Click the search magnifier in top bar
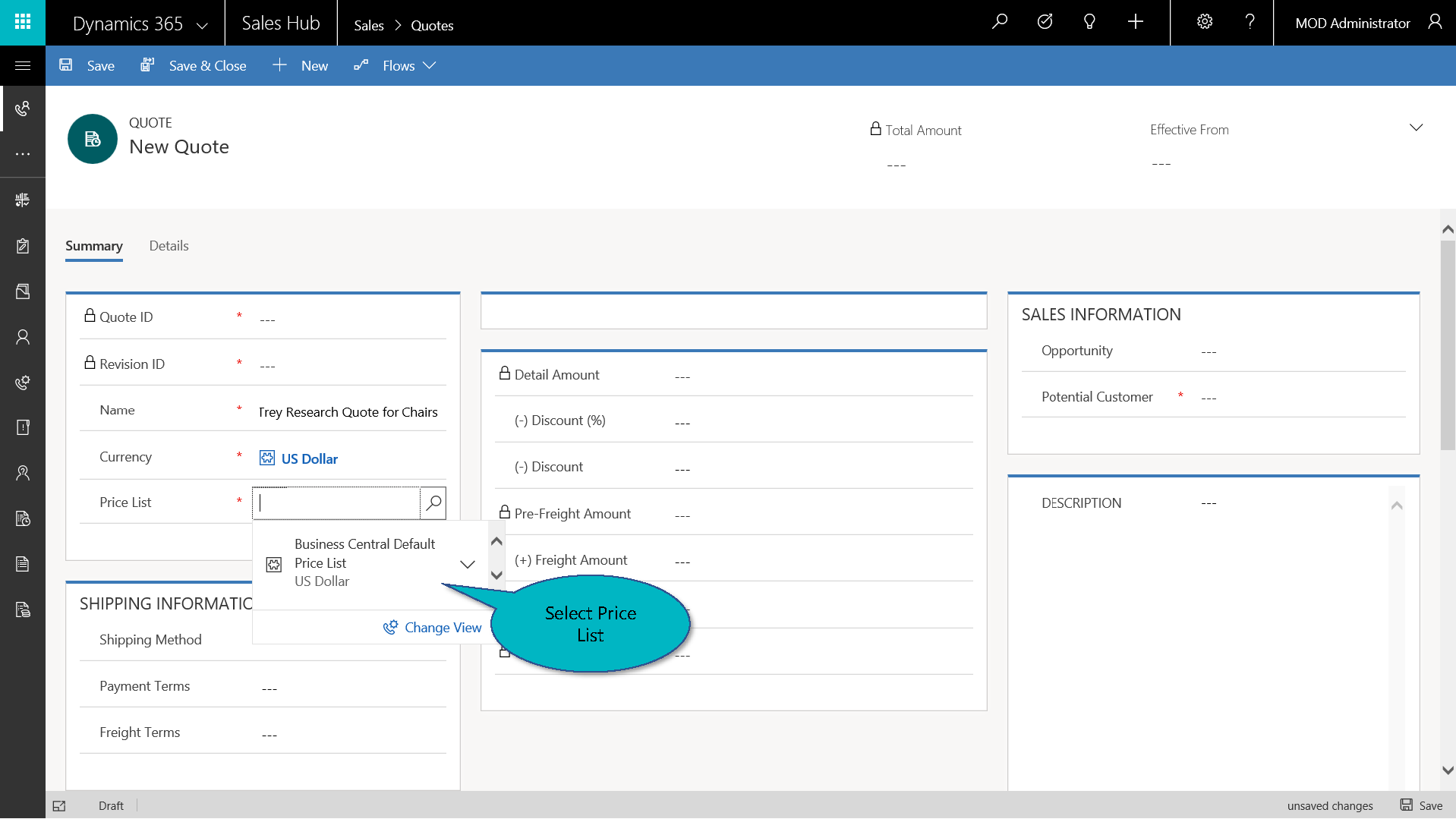This screenshot has height=819, width=1456. tap(1000, 22)
